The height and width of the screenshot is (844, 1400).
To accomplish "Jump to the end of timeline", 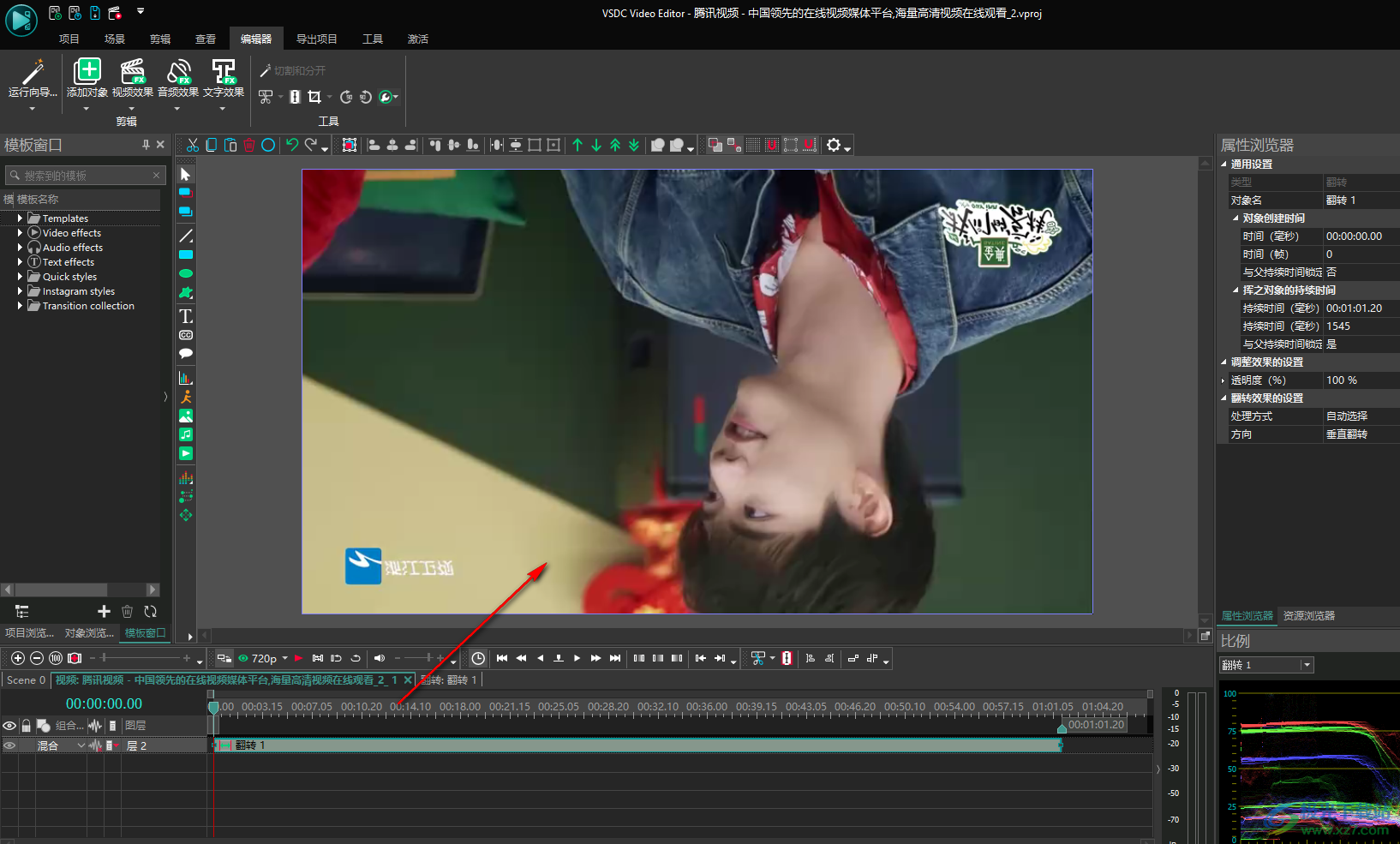I will (615, 658).
